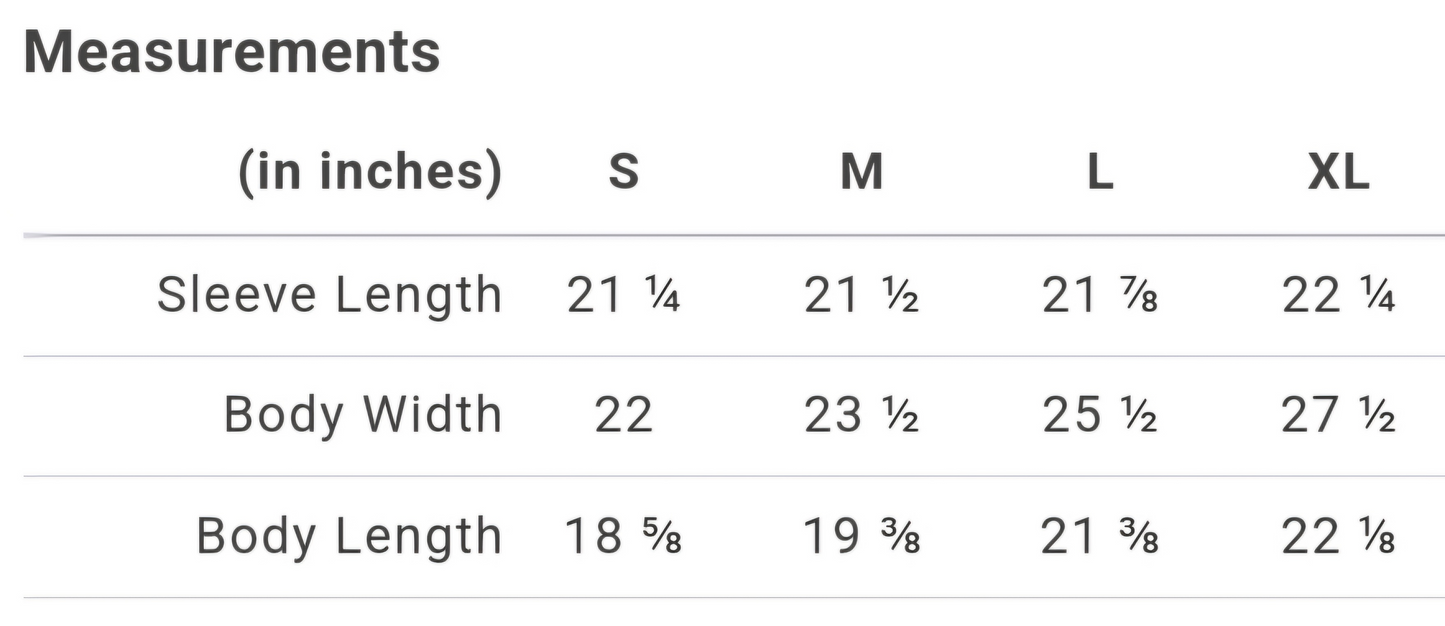Image resolution: width=1445 pixels, height=626 pixels.
Task: Select the Body Width row label
Action: point(362,415)
